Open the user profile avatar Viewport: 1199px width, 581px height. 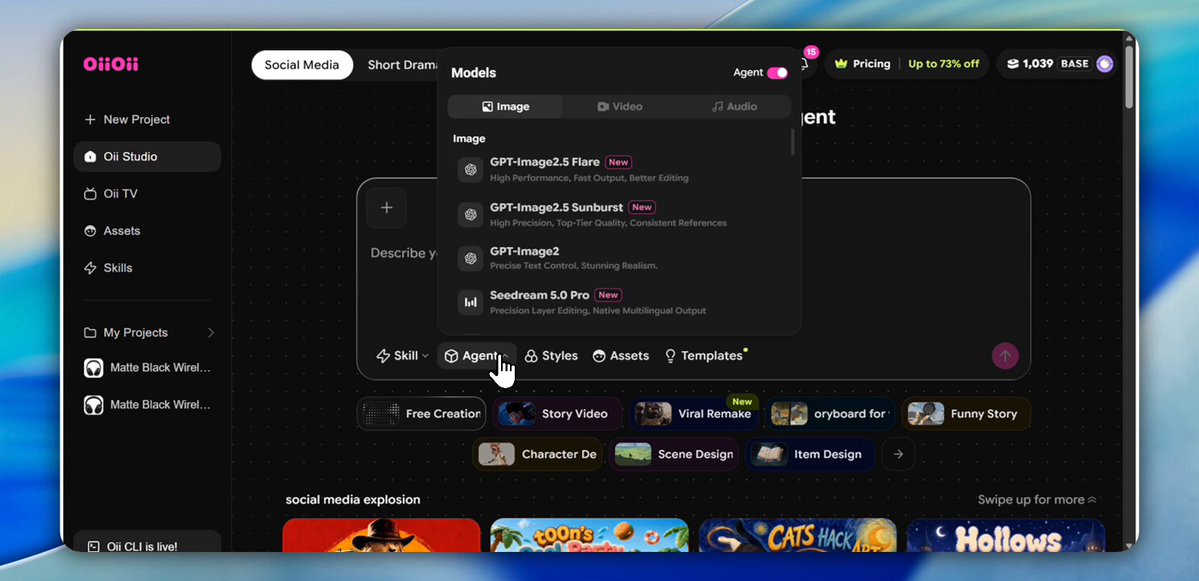(1104, 64)
